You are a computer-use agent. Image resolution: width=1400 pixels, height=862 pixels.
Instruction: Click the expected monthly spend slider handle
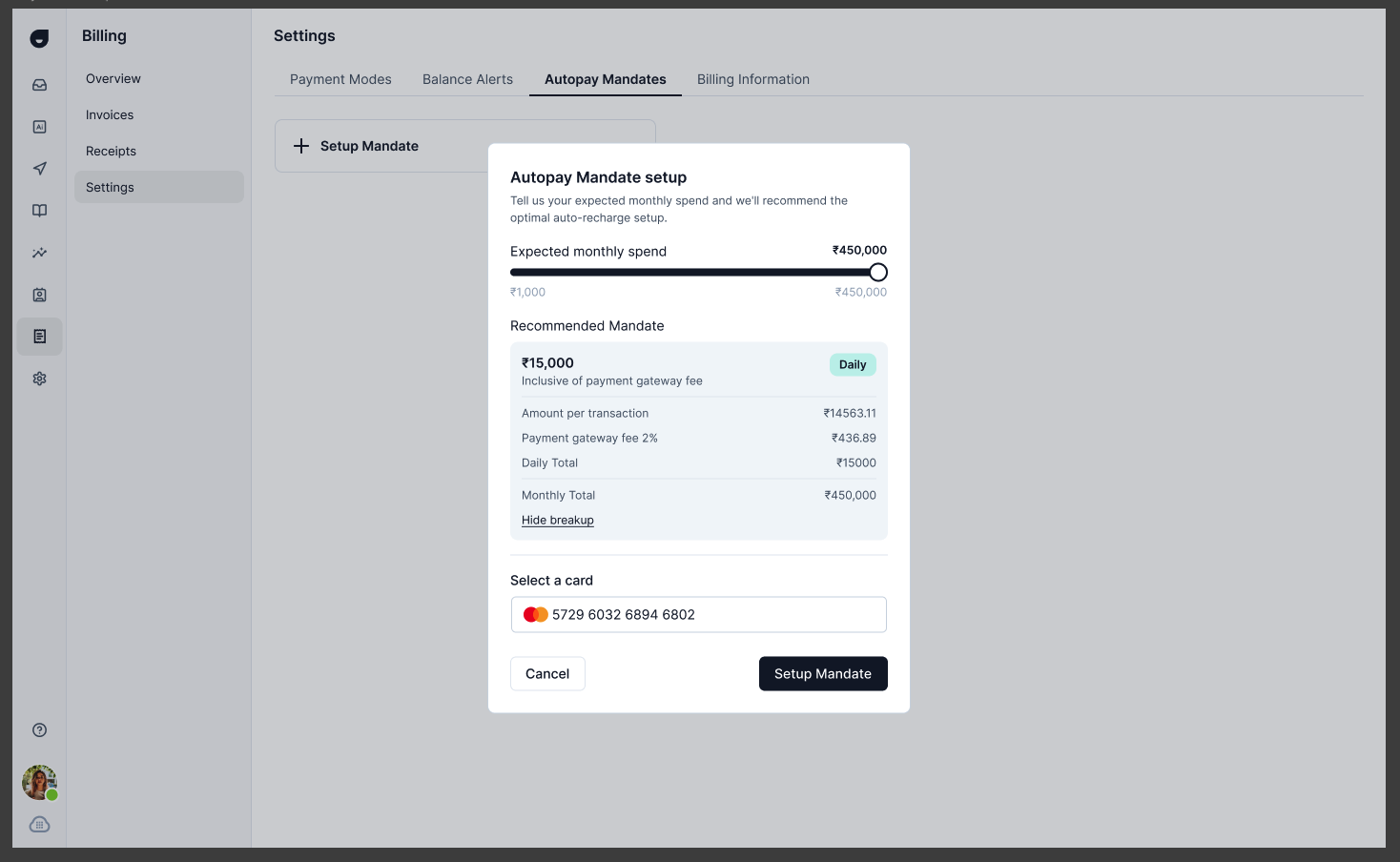tap(878, 273)
